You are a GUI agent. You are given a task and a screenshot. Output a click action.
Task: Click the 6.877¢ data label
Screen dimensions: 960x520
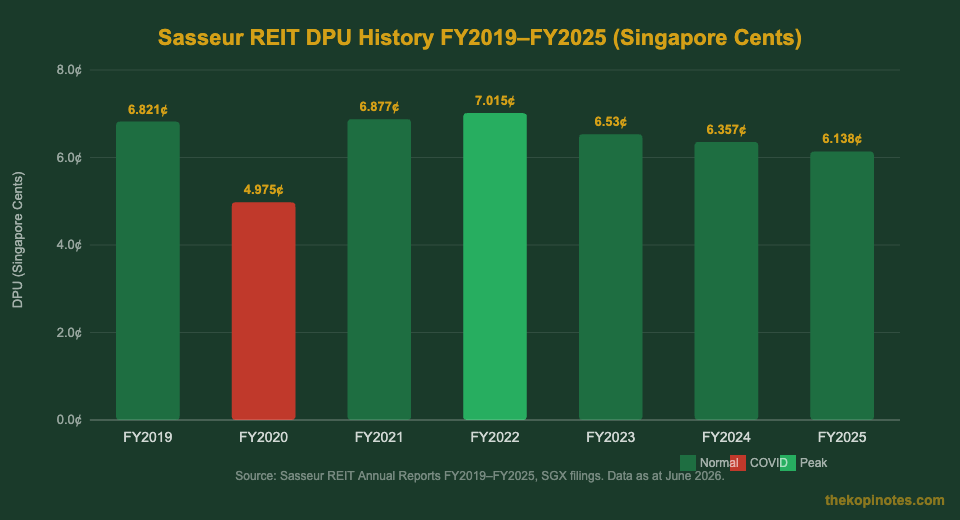(379, 107)
